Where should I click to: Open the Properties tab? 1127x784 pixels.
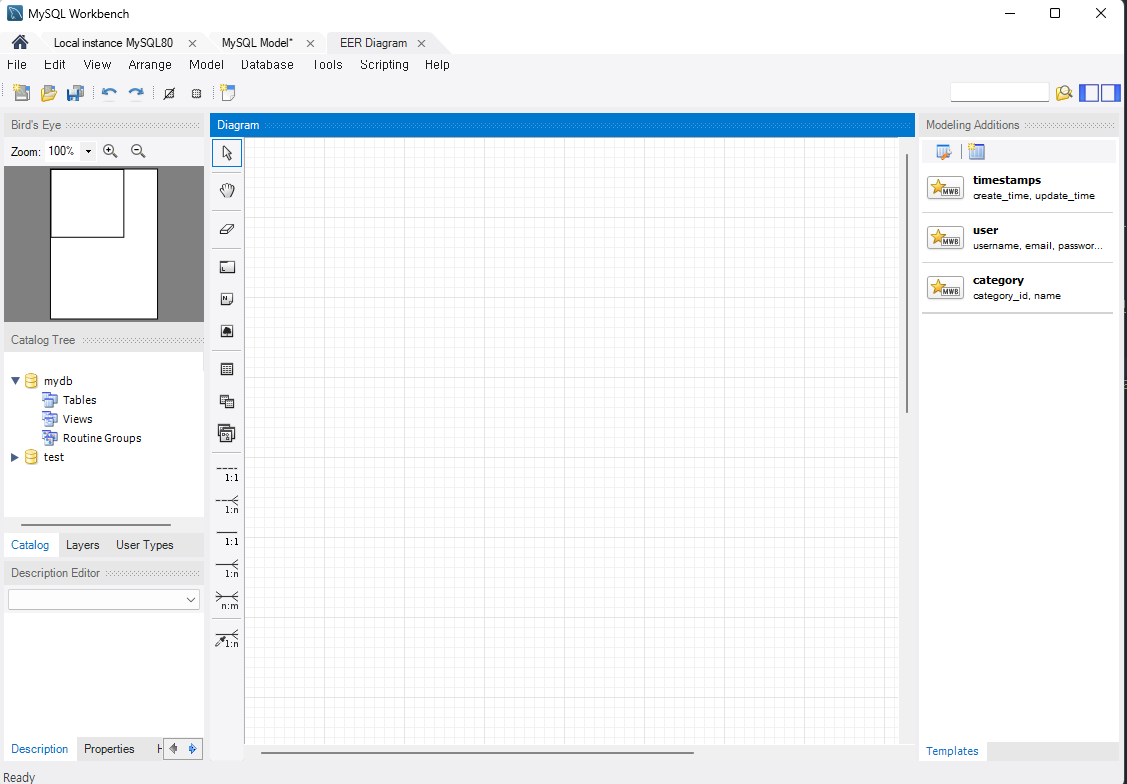tap(109, 749)
